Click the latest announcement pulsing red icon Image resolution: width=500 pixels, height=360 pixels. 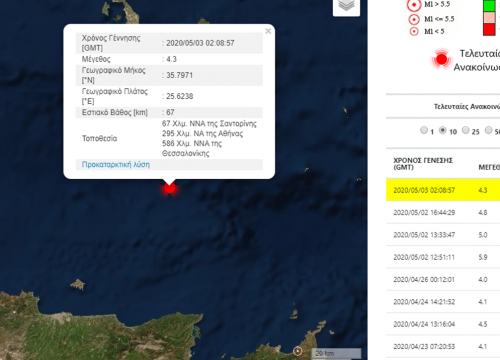[441, 59]
